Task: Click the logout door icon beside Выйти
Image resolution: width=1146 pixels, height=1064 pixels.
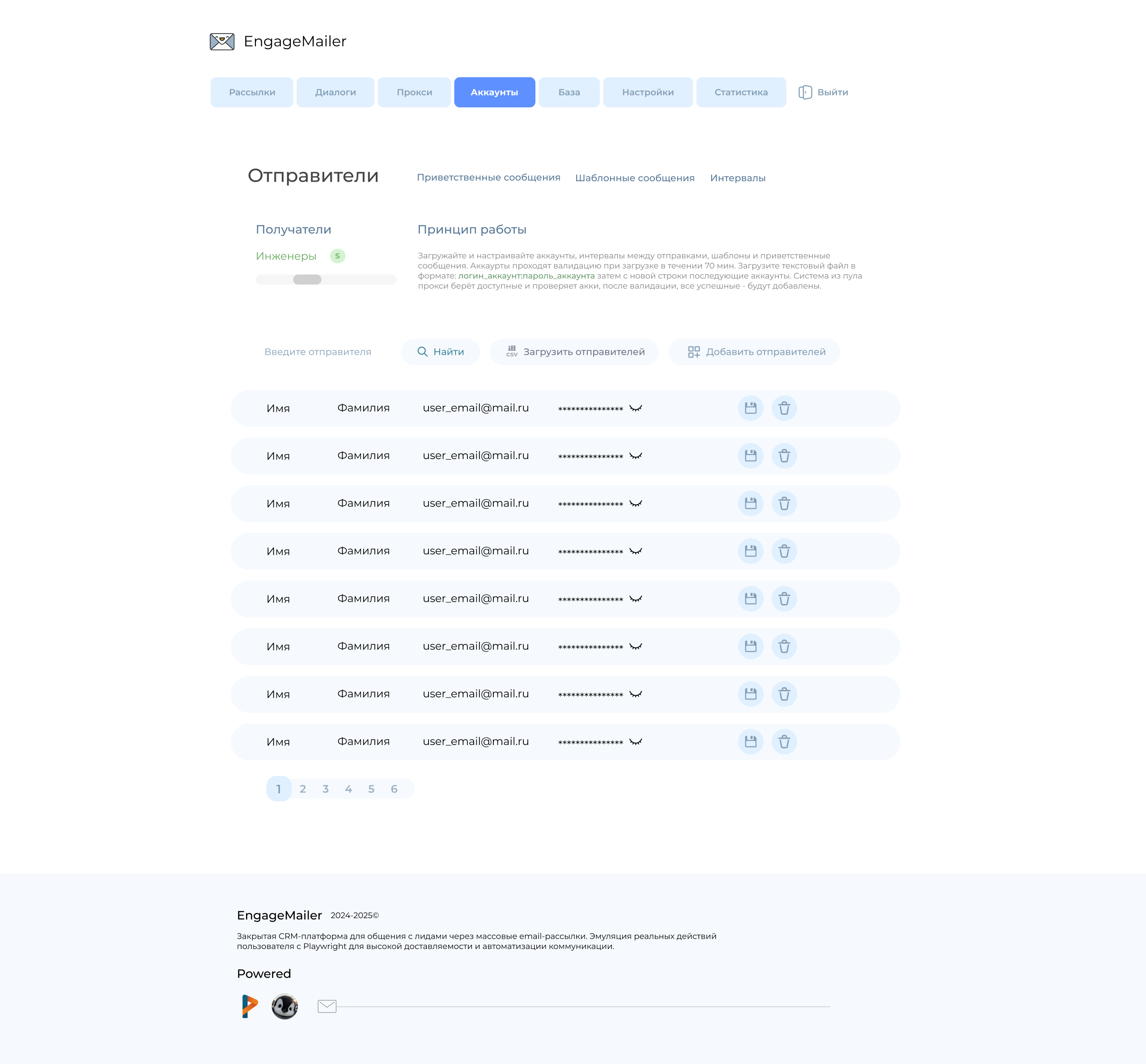Action: pos(805,92)
